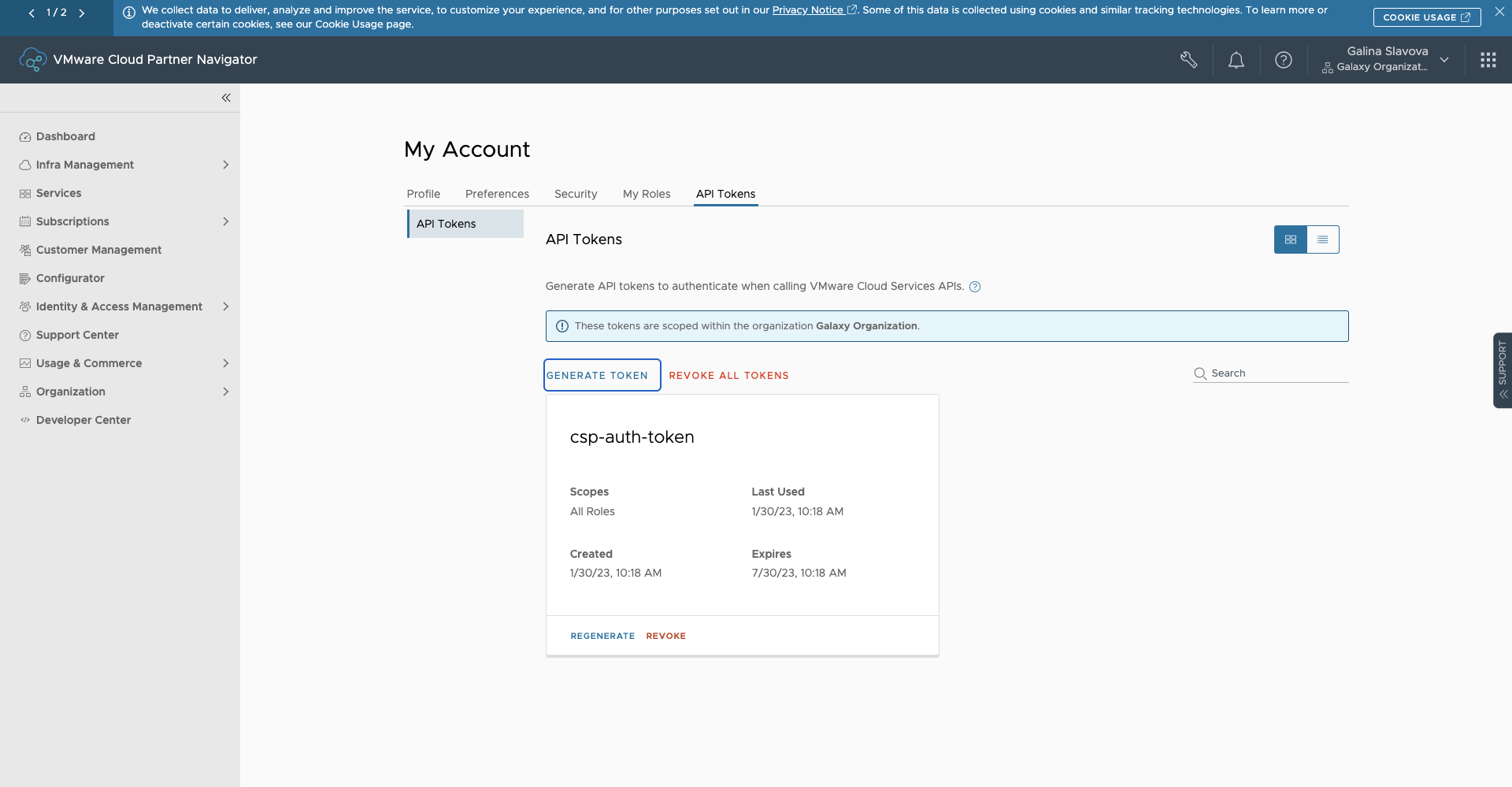Viewport: 1512px width, 787px height.
Task: Switch to the Security tab
Action: [x=576, y=194]
